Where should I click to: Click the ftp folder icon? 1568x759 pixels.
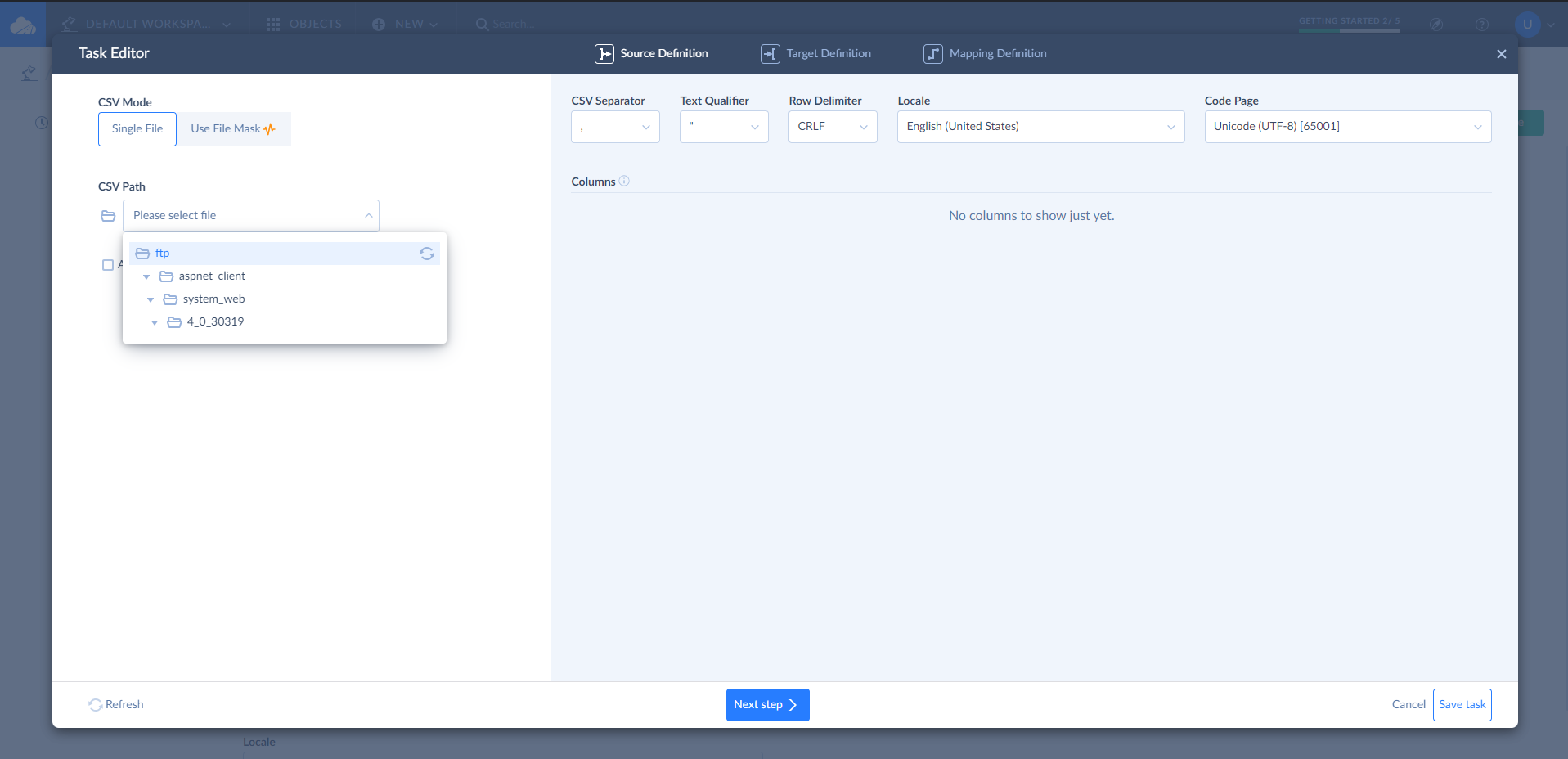[x=142, y=254]
